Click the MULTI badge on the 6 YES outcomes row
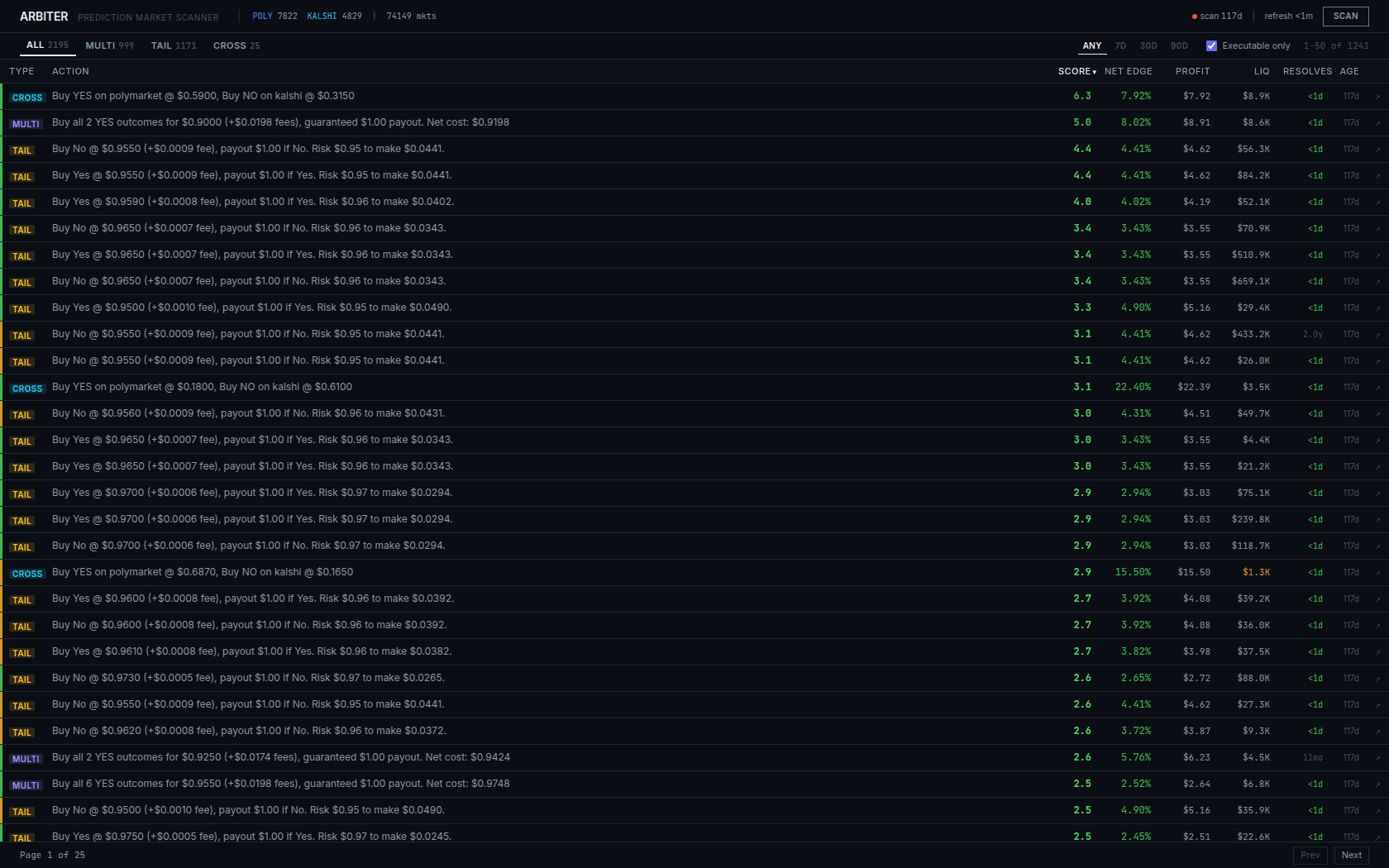The width and height of the screenshot is (1389, 868). 26,785
